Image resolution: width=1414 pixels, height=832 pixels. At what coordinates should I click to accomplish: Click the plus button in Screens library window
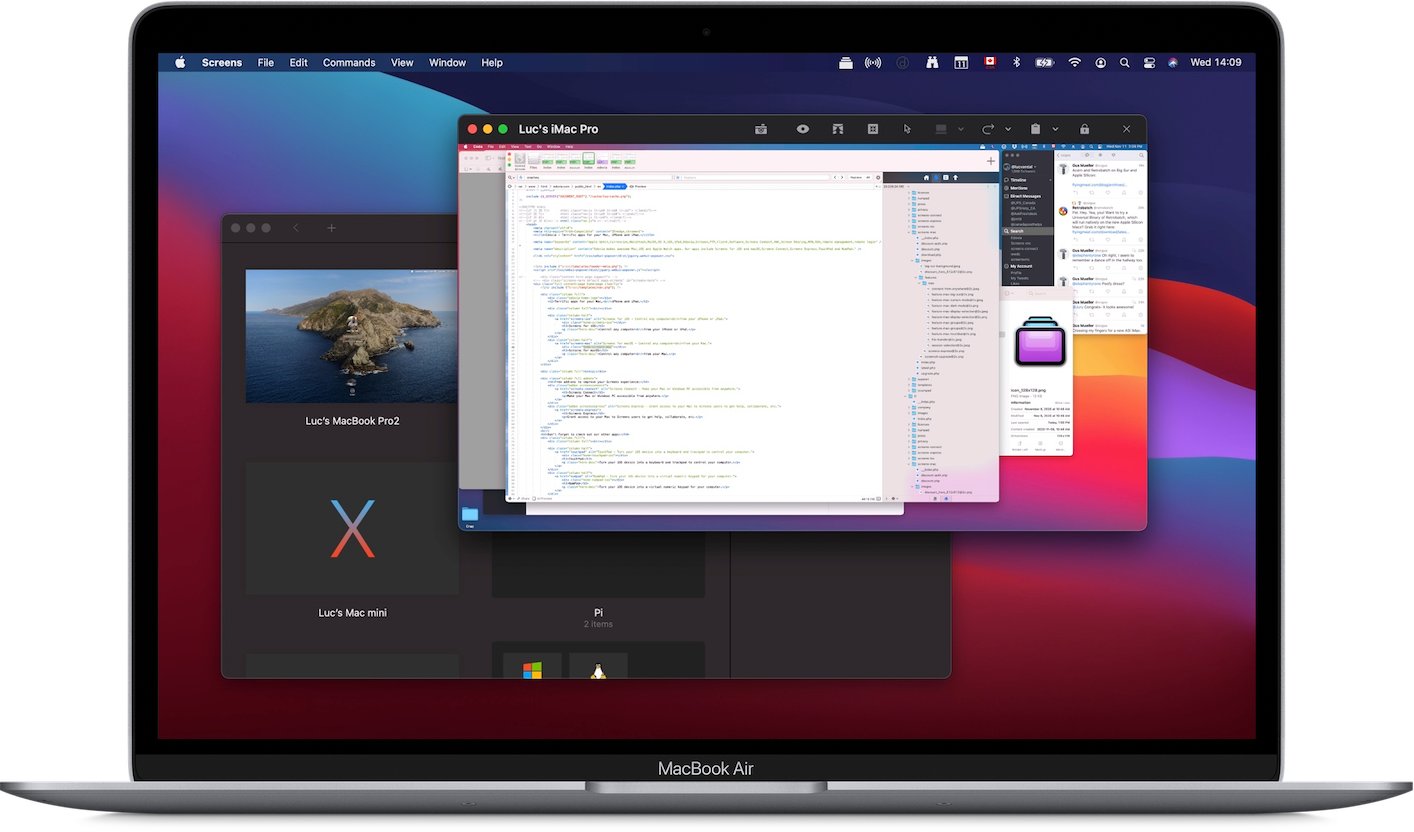click(331, 228)
